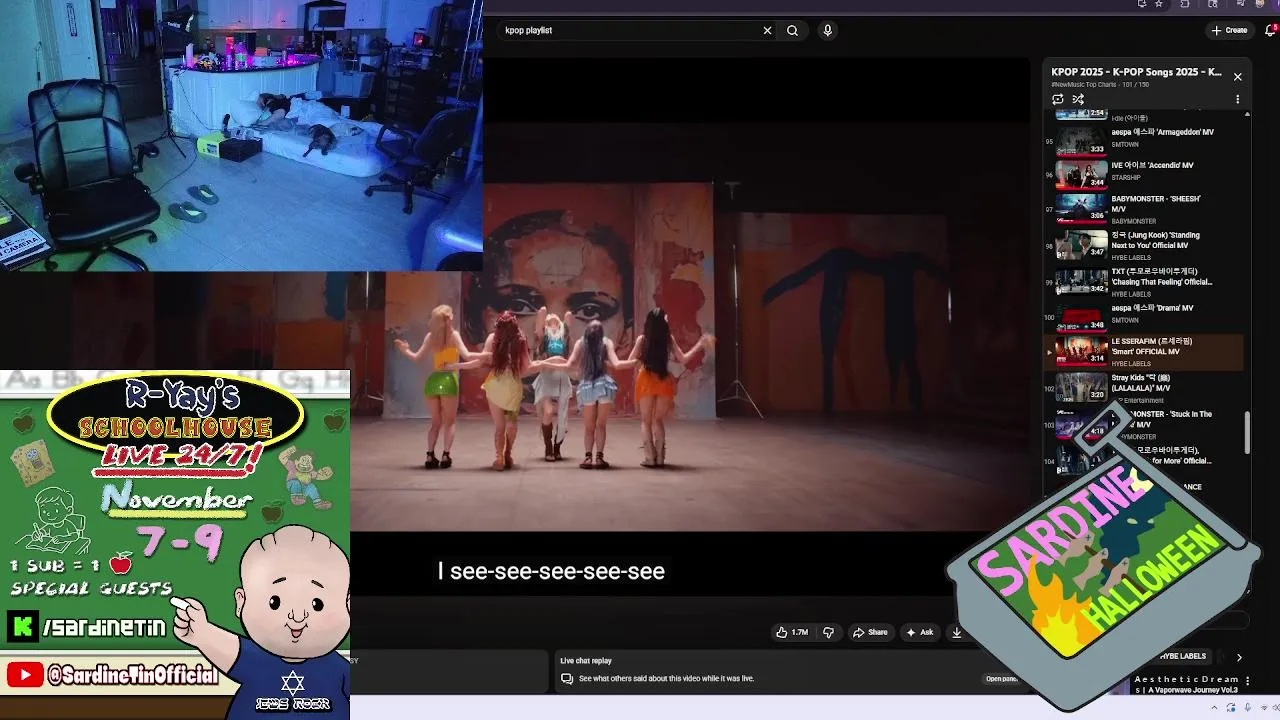Select LE SSERAFIM 'Smart' OFFICIAL MV title
The height and width of the screenshot is (720, 1280).
click(x=1151, y=346)
